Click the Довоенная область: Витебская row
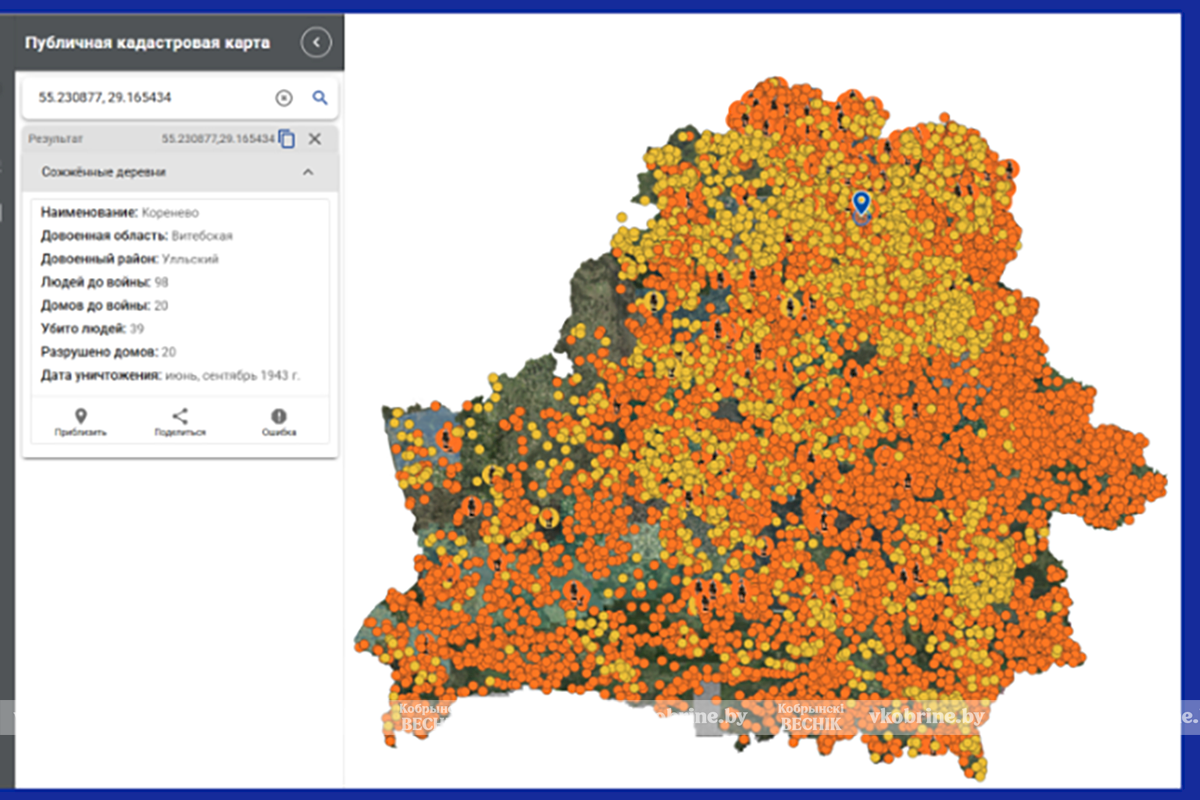This screenshot has width=1200, height=800. click(137, 236)
